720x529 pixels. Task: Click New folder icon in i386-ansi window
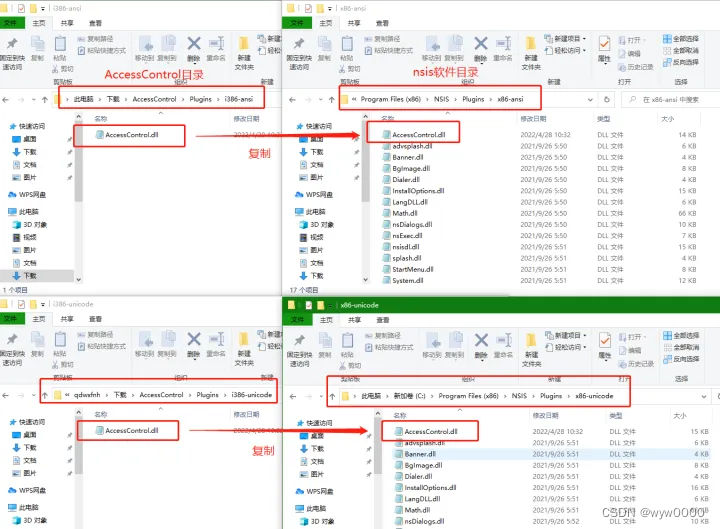pos(244,53)
